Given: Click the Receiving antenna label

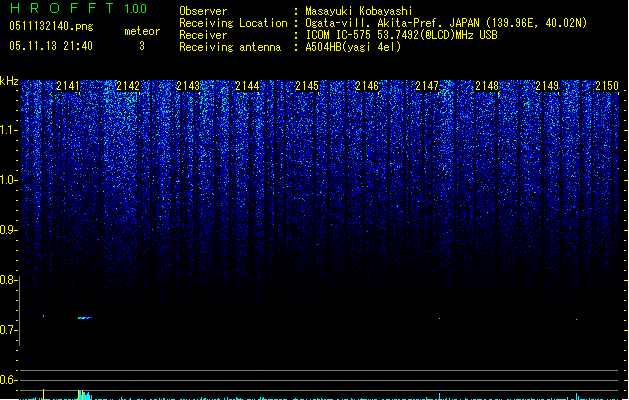Looking at the screenshot, I should tap(230, 47).
